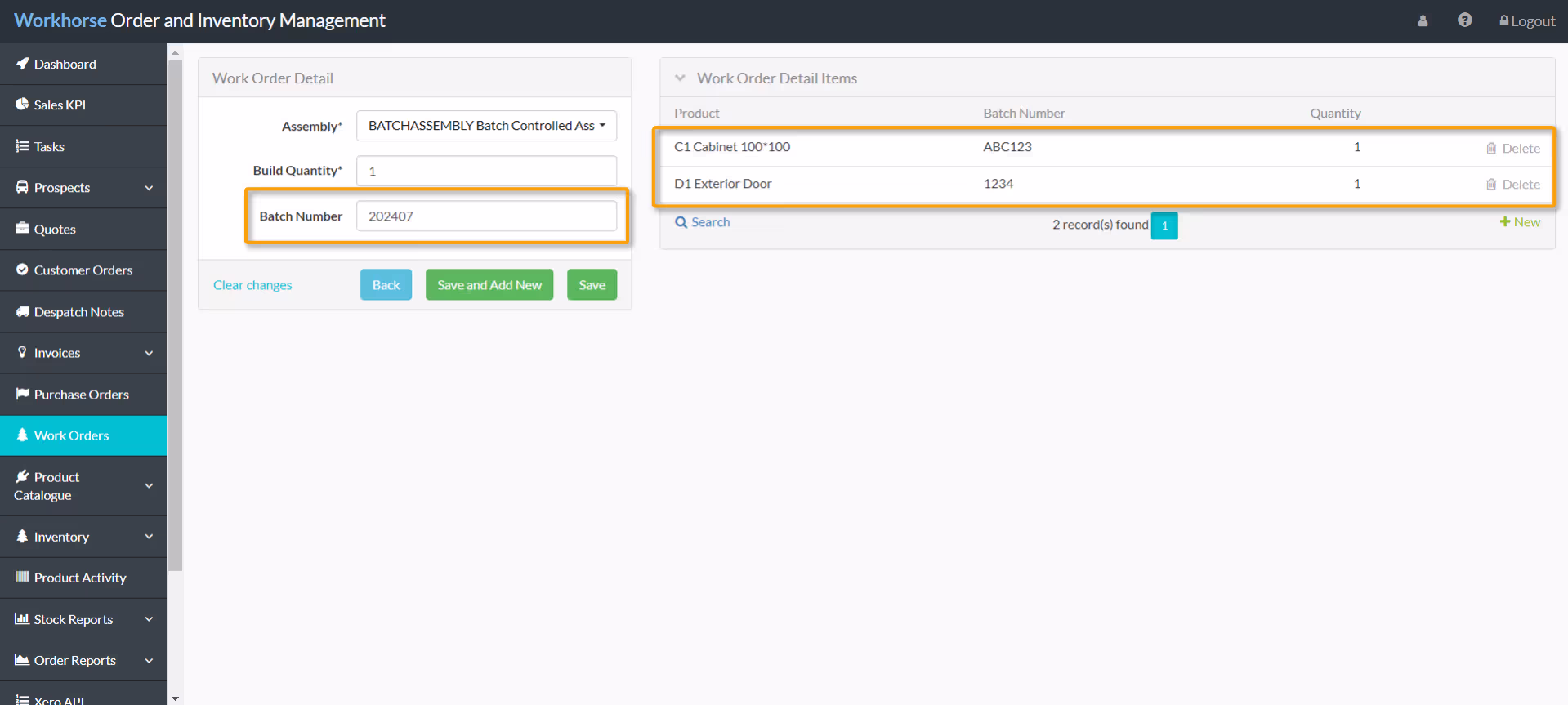Image resolution: width=1568 pixels, height=705 pixels.
Task: Open the help question mark icon
Action: [x=1464, y=20]
